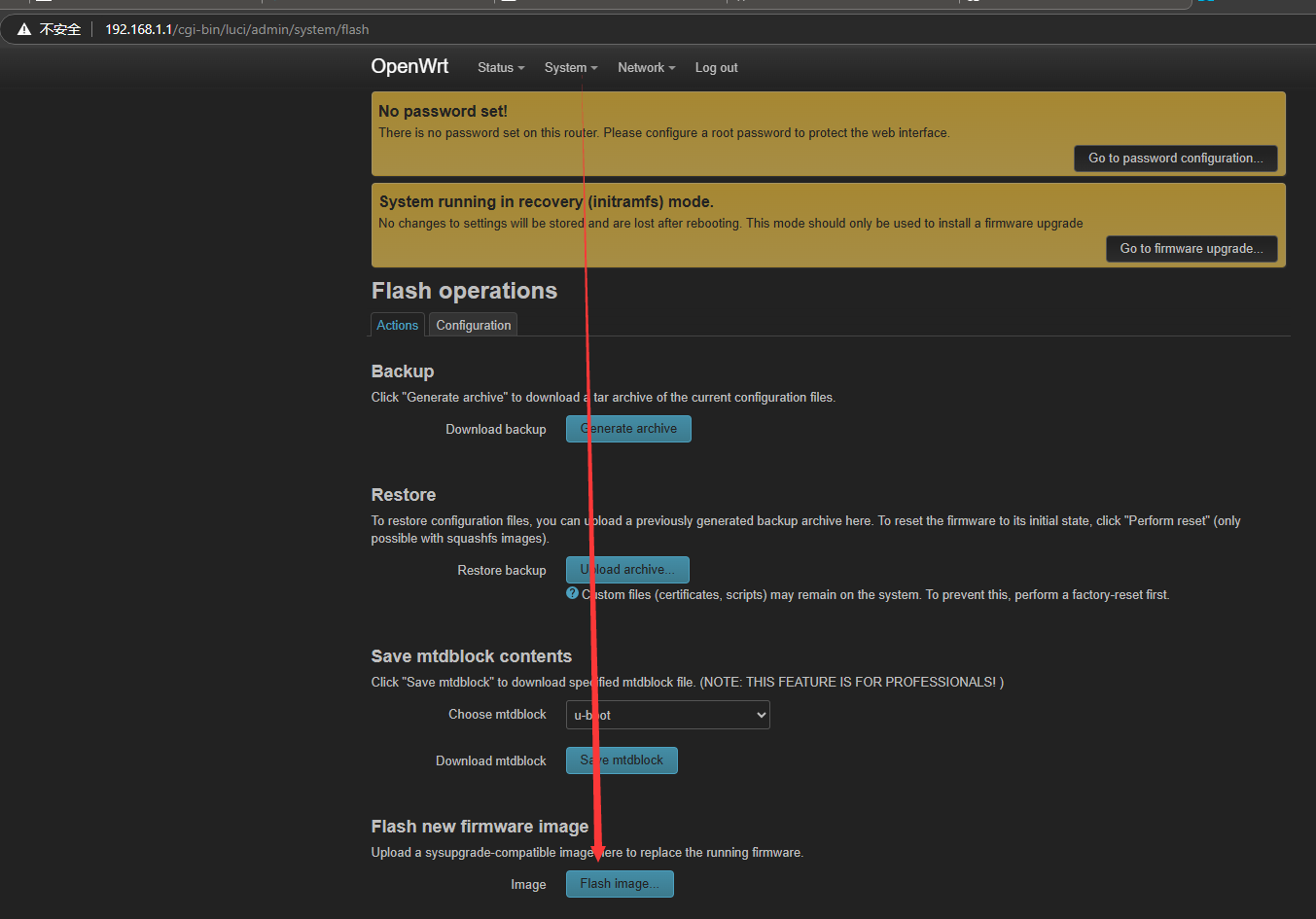
Task: Open the System dropdown menu
Action: tap(570, 68)
